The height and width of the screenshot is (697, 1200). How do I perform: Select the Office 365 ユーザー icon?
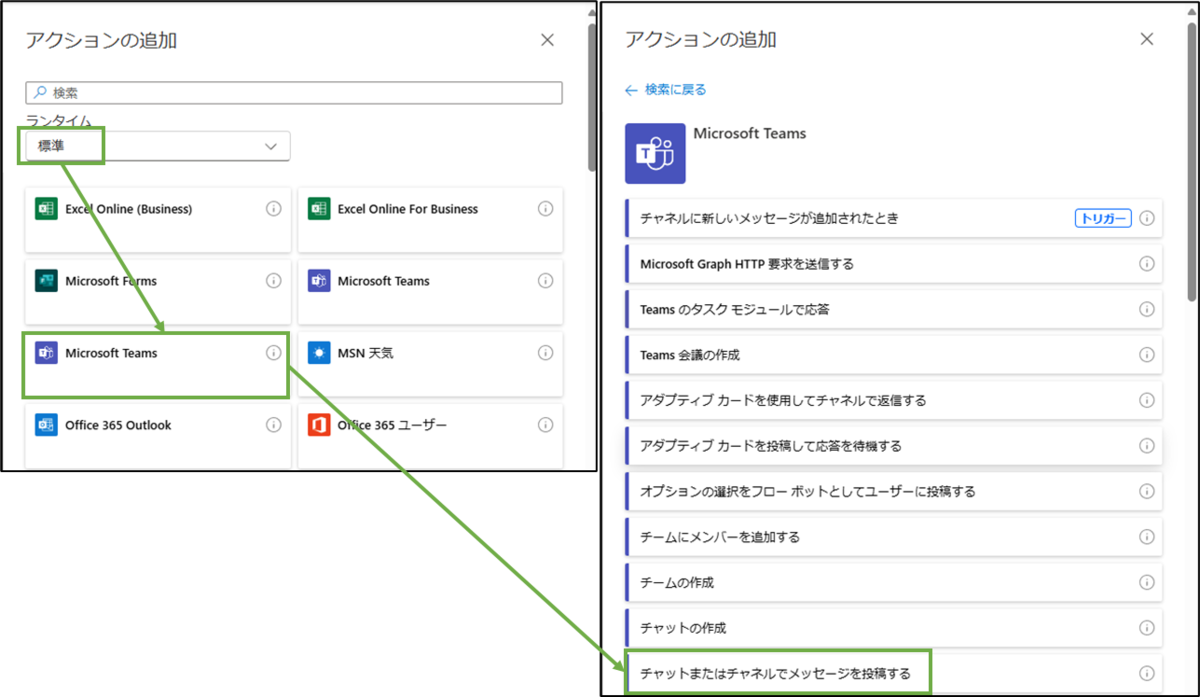(319, 425)
